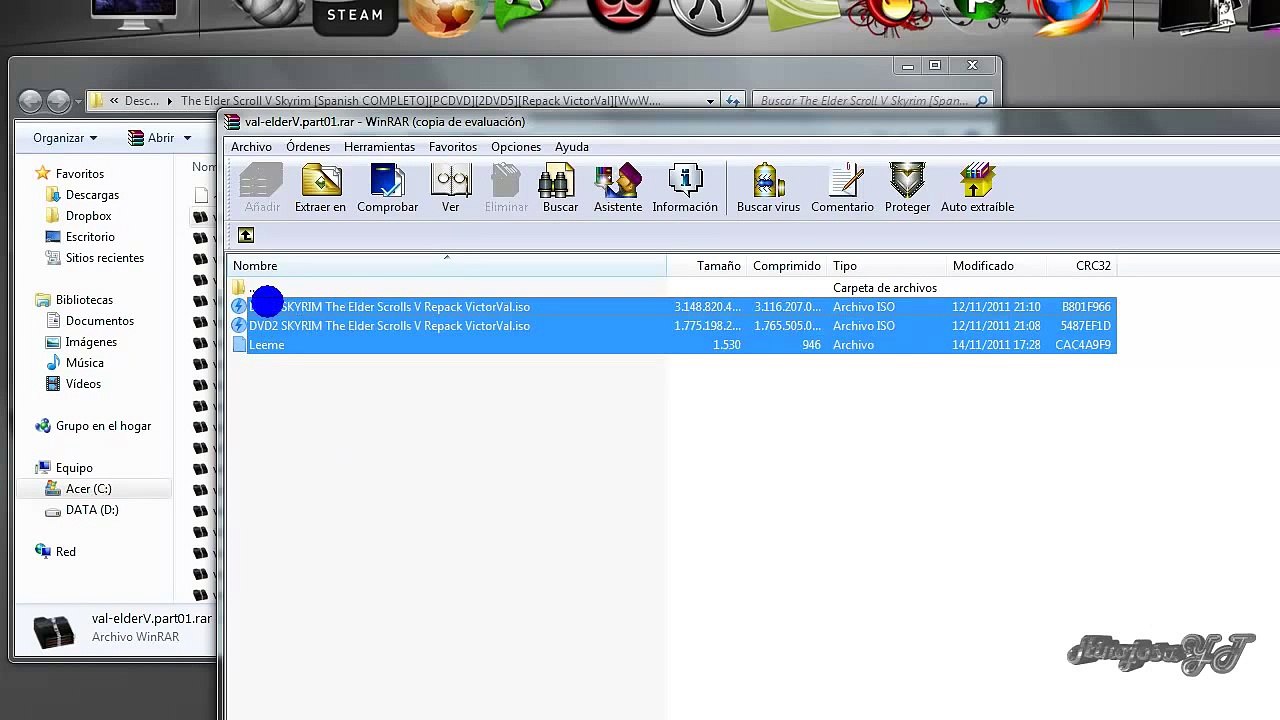Sort by the Tipo column header
This screenshot has width=1280, height=720.
pyautogui.click(x=887, y=266)
